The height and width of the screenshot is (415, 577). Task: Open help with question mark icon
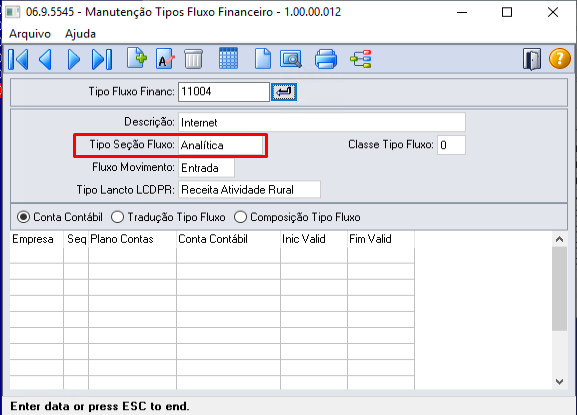pos(560,59)
